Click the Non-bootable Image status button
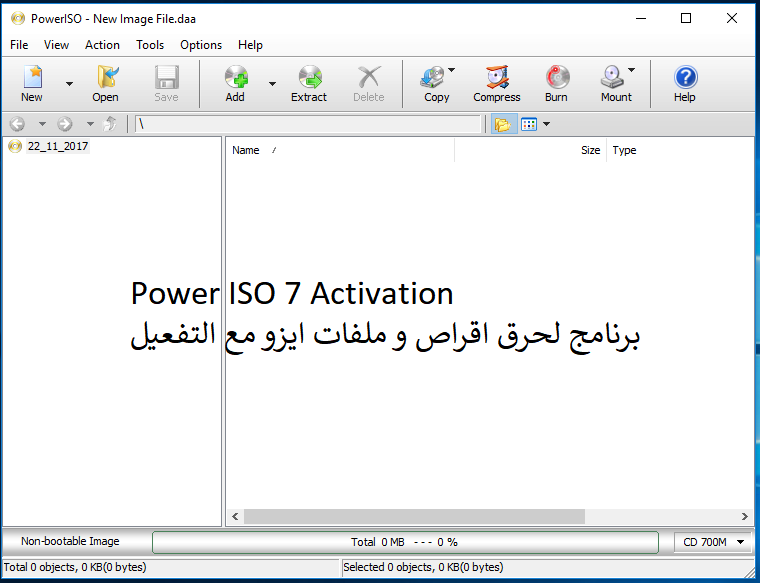This screenshot has width=760, height=583. coord(70,541)
